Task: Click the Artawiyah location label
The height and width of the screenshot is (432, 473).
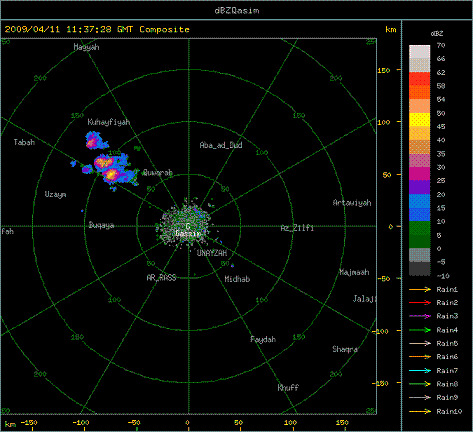Action: 352,203
